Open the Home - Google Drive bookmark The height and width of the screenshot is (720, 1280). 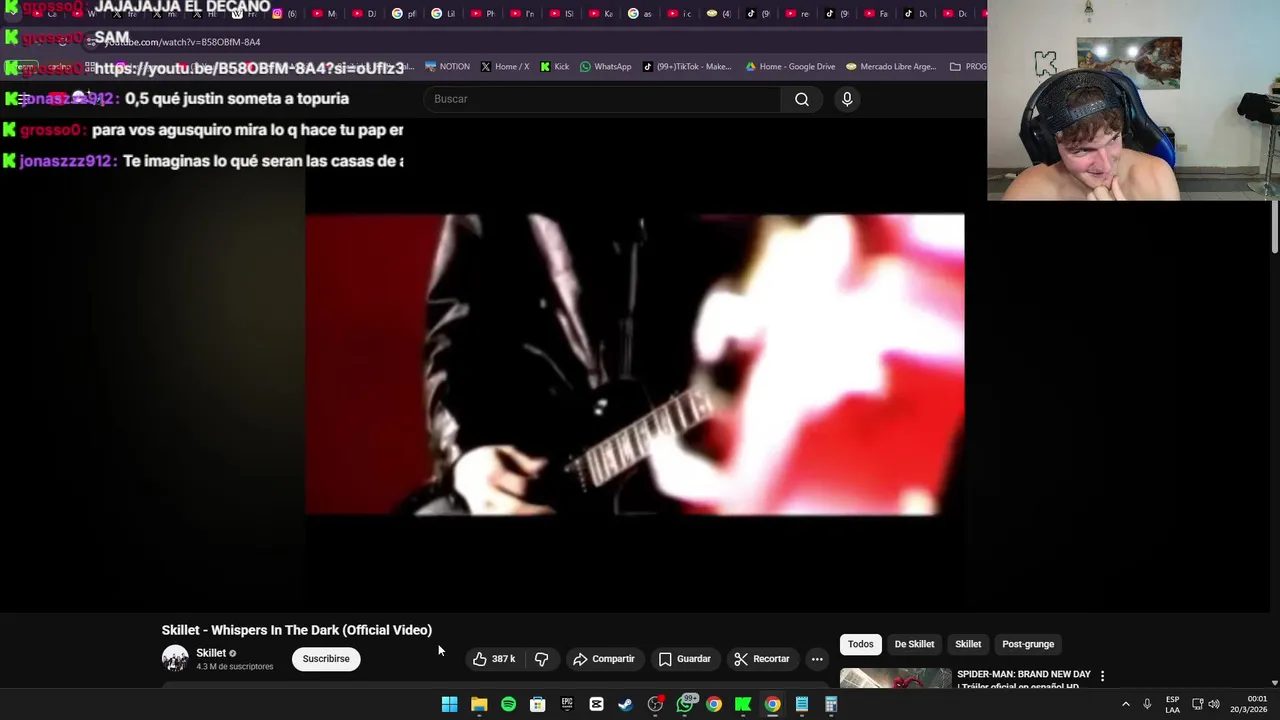[x=790, y=67]
